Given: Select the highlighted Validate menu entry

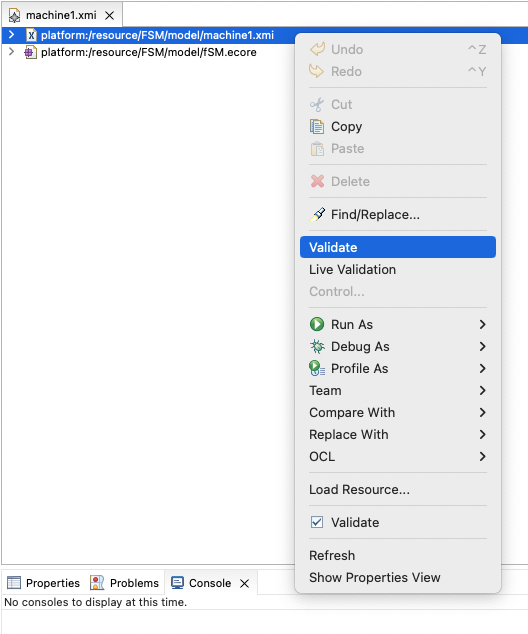Looking at the screenshot, I should click(x=398, y=247).
